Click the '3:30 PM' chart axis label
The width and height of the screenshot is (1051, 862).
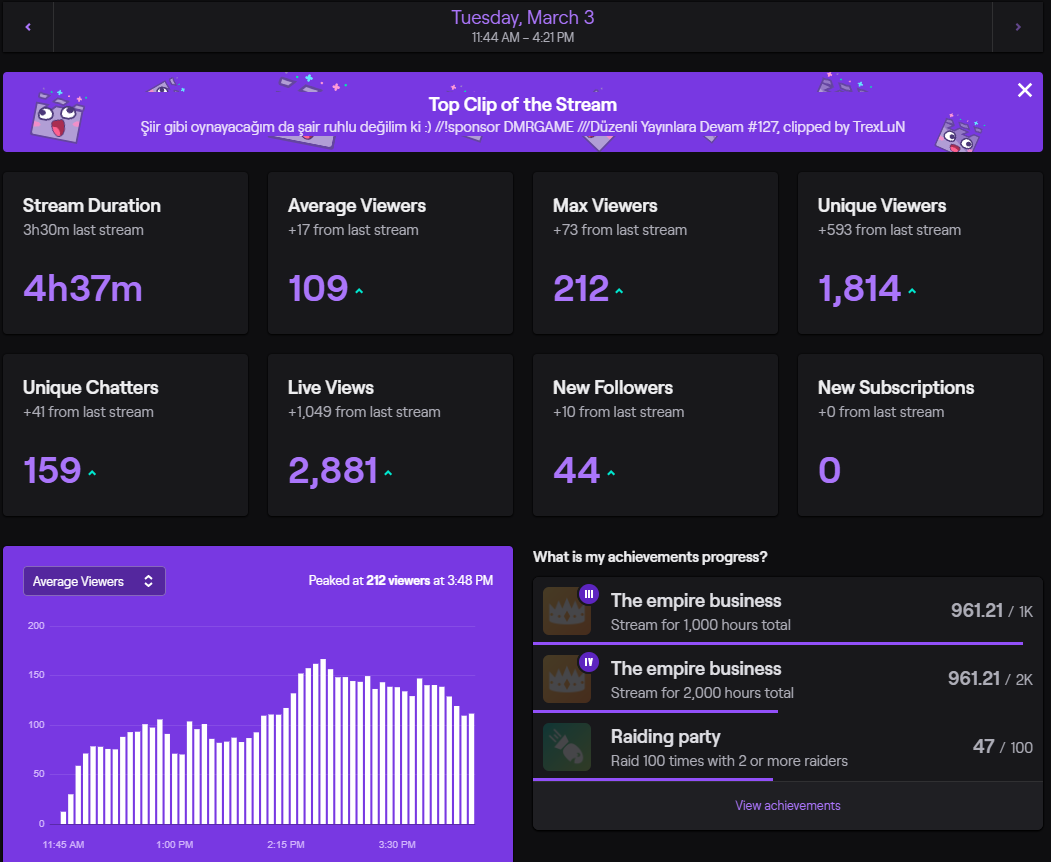pos(397,845)
